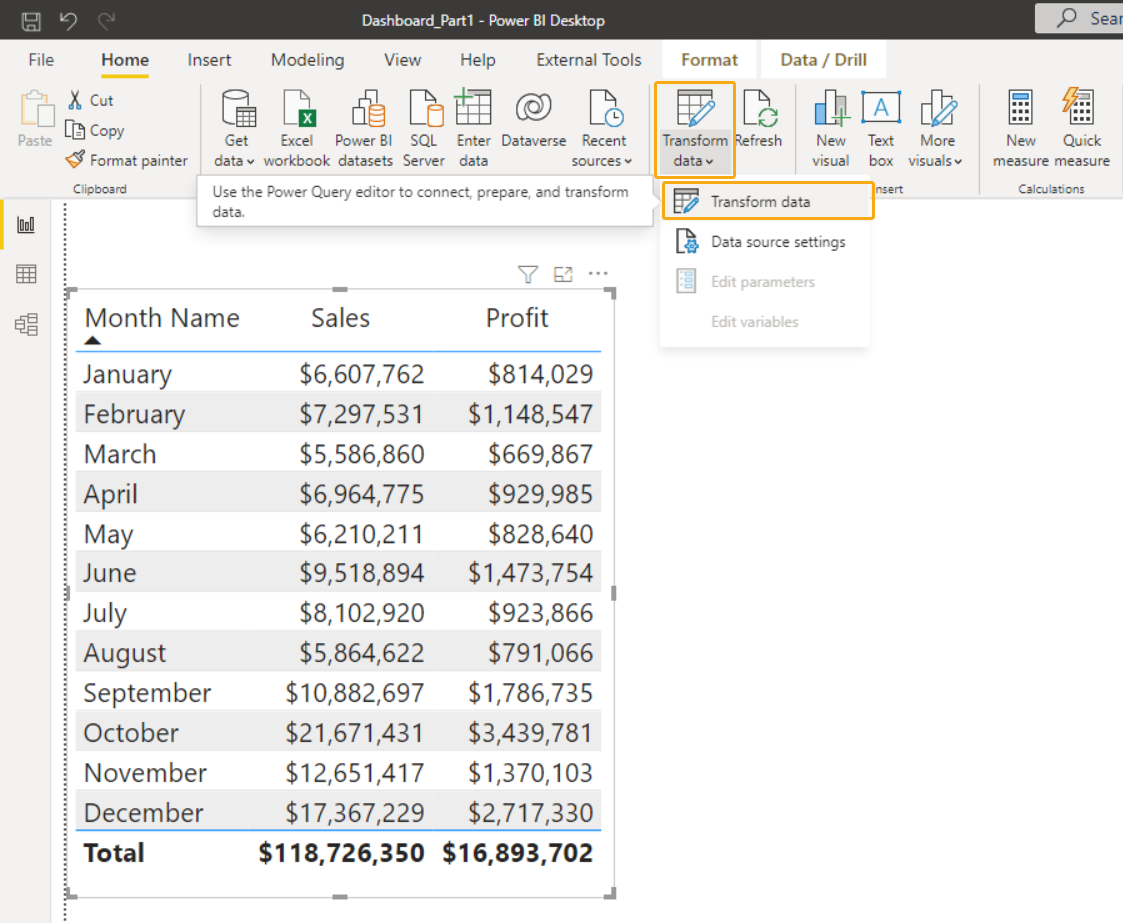Image resolution: width=1123 pixels, height=923 pixels.
Task: Switch to Report view in sidebar
Action: coord(26,226)
